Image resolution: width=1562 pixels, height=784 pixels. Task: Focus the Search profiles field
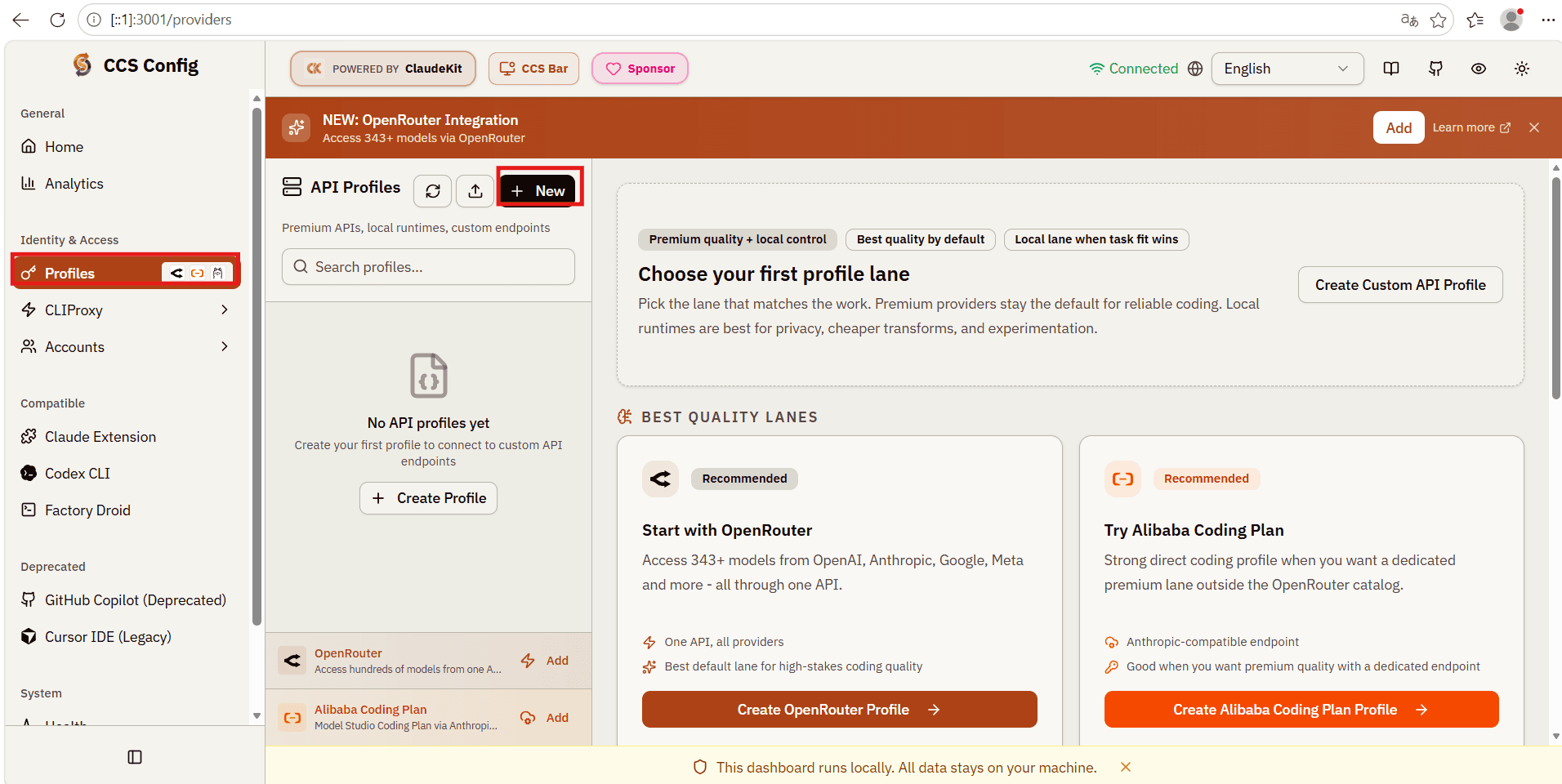[x=428, y=267]
